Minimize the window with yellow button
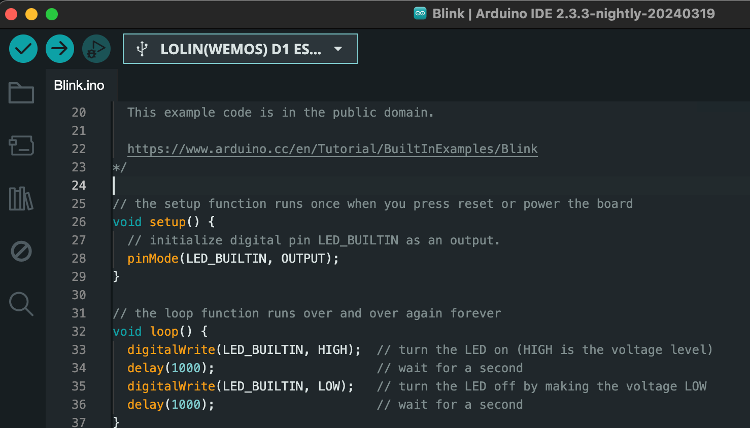Viewport: 750px width, 428px height. [32, 14]
